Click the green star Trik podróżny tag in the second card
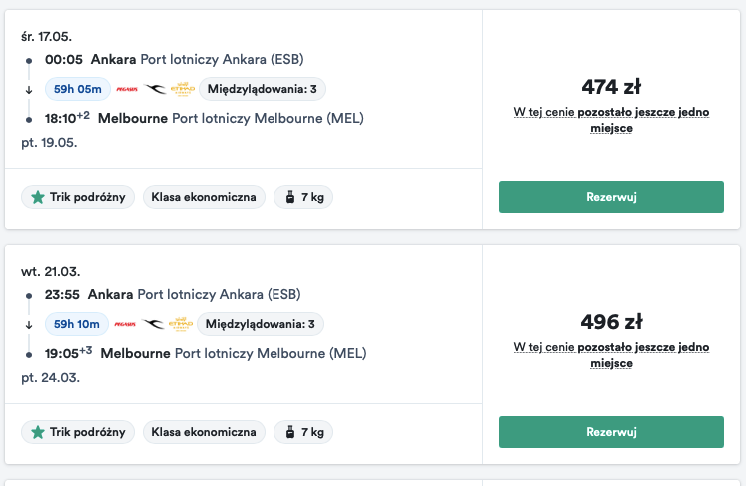Screen dimensions: 746x486 (78, 432)
